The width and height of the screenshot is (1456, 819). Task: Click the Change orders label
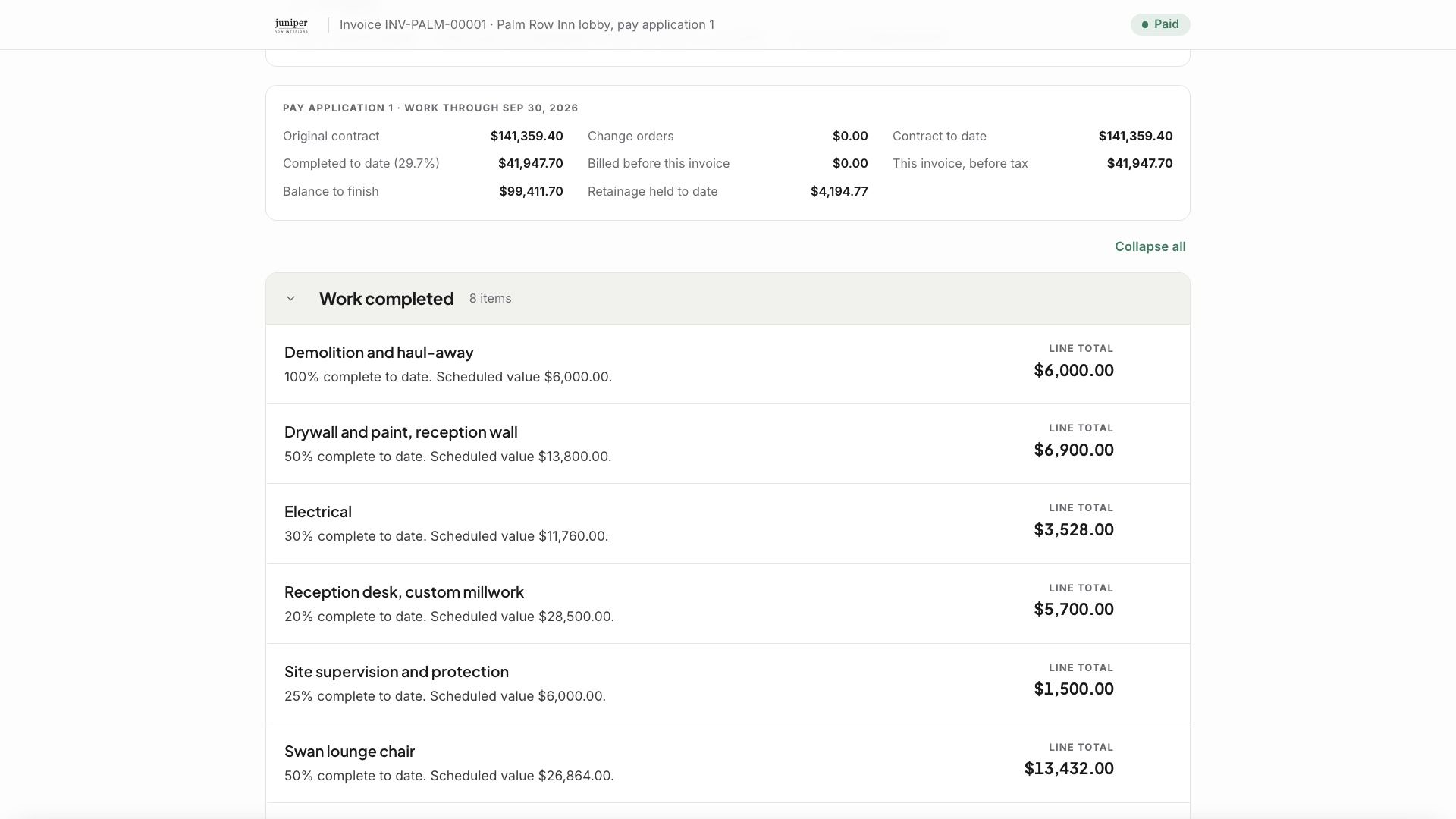630,136
